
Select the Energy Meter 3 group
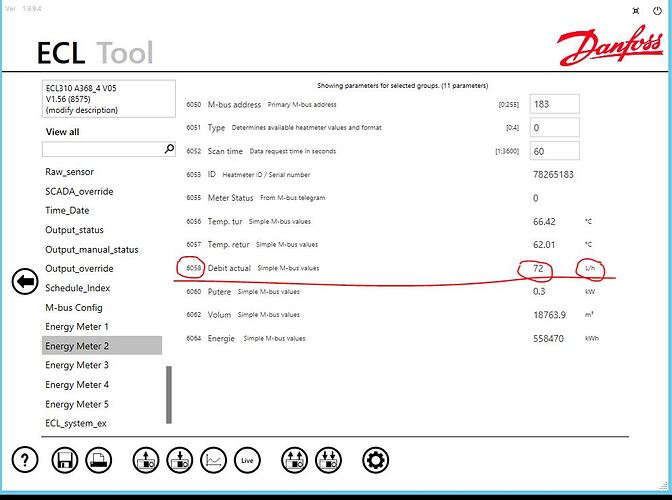click(77, 365)
